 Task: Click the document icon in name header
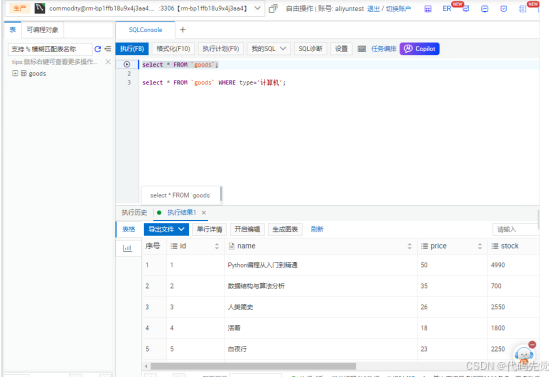pyautogui.click(x=231, y=246)
